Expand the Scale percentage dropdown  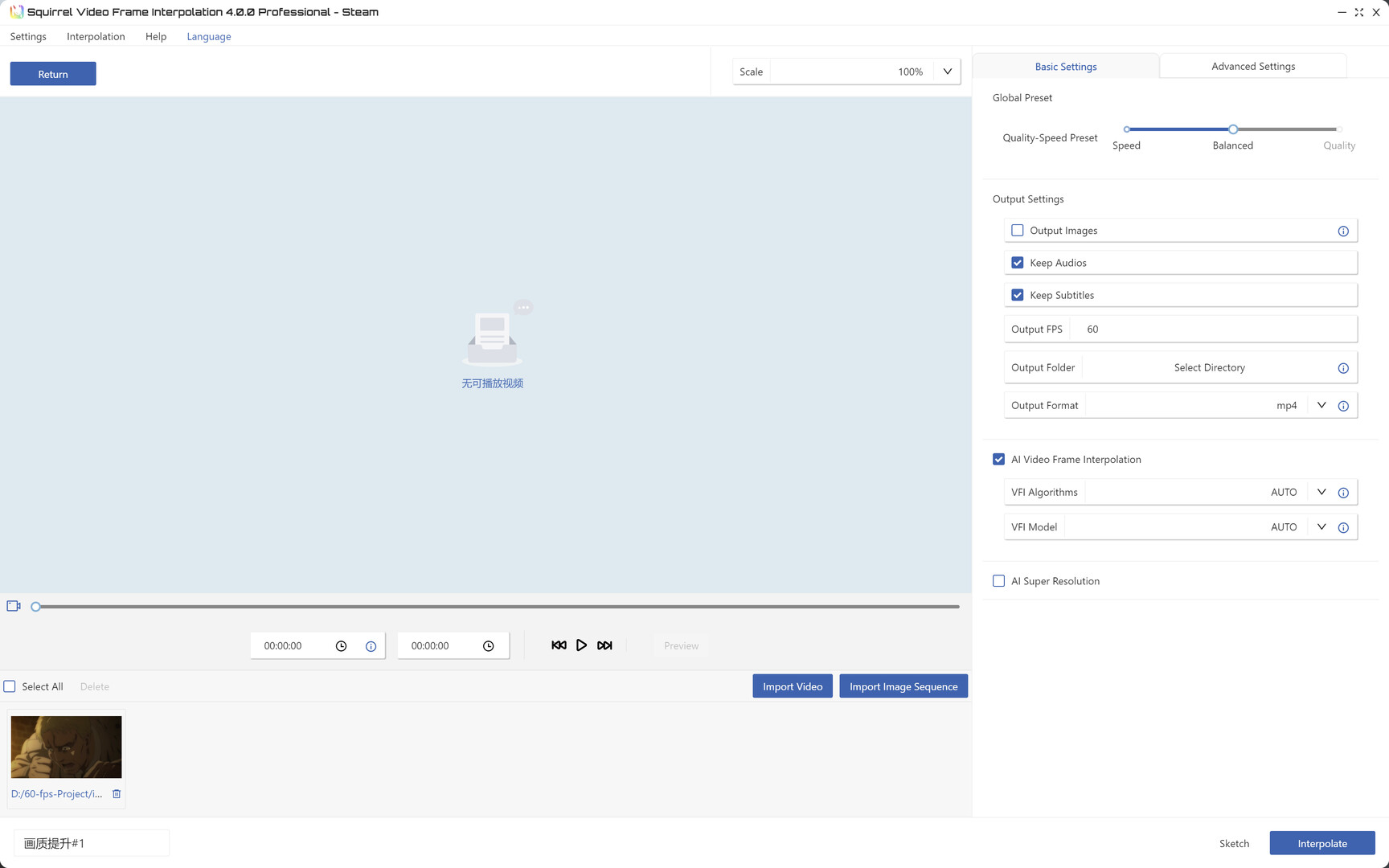coord(947,72)
